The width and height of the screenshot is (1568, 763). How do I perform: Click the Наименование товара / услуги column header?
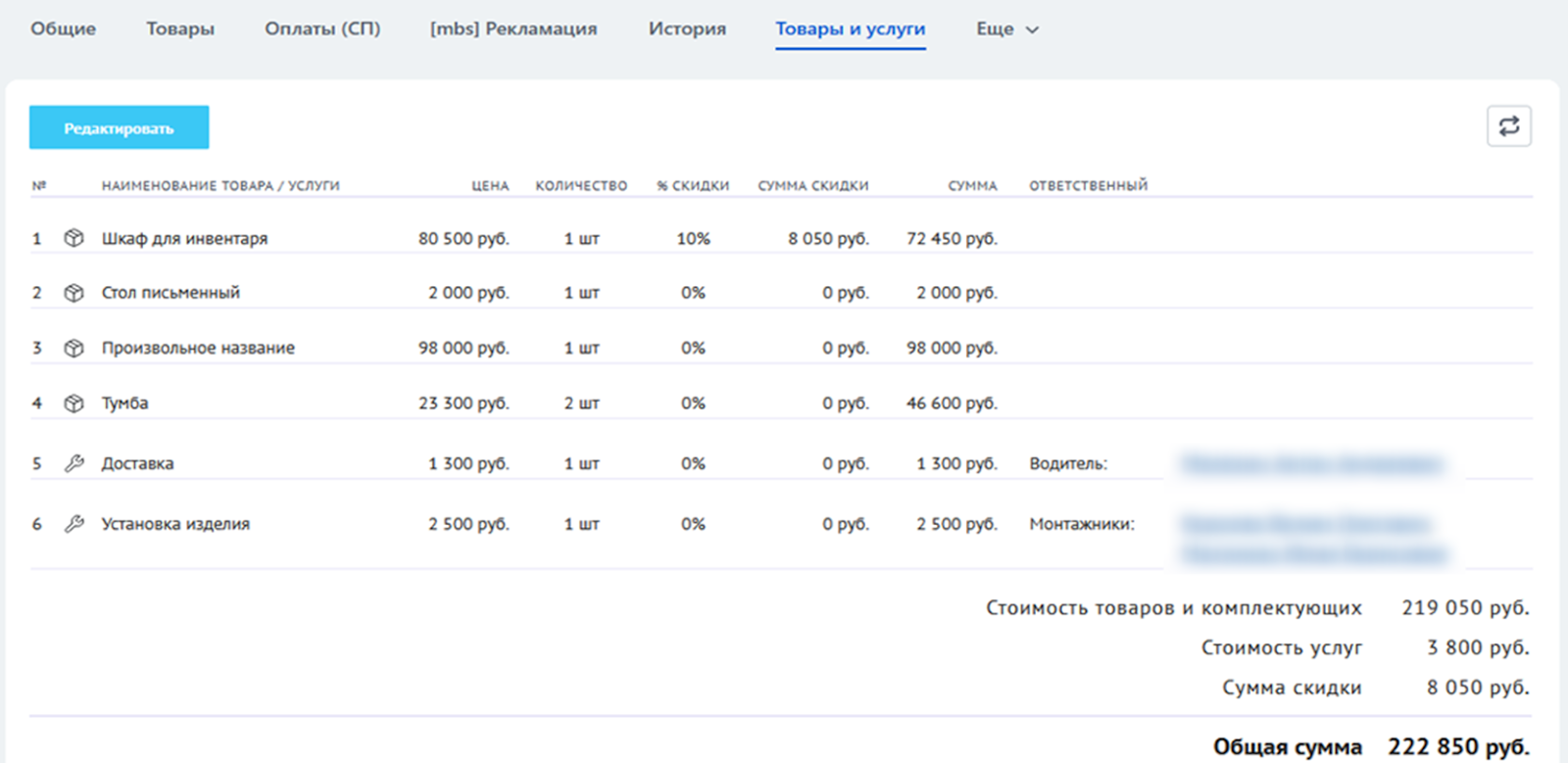click(x=220, y=185)
